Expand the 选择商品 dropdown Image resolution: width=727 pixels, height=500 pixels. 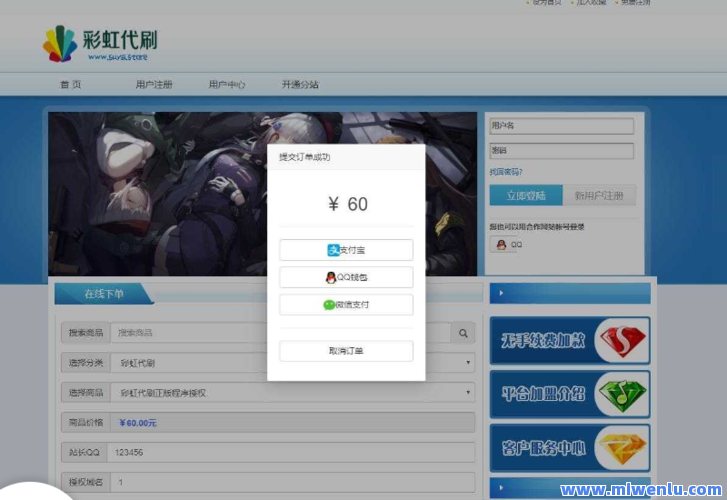click(x=293, y=393)
